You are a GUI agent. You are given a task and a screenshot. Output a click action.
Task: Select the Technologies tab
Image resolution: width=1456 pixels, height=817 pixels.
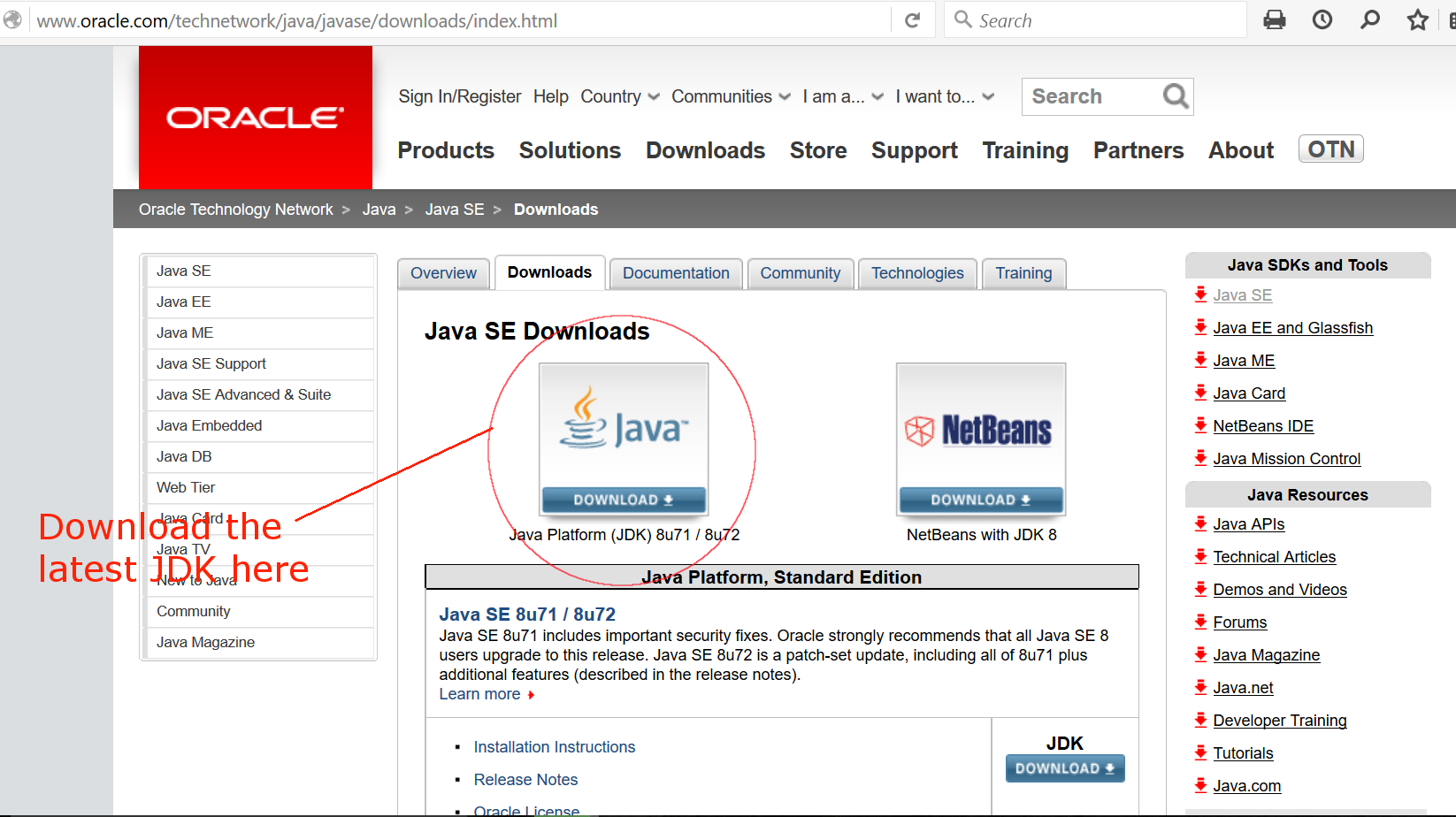pyautogui.click(x=917, y=273)
